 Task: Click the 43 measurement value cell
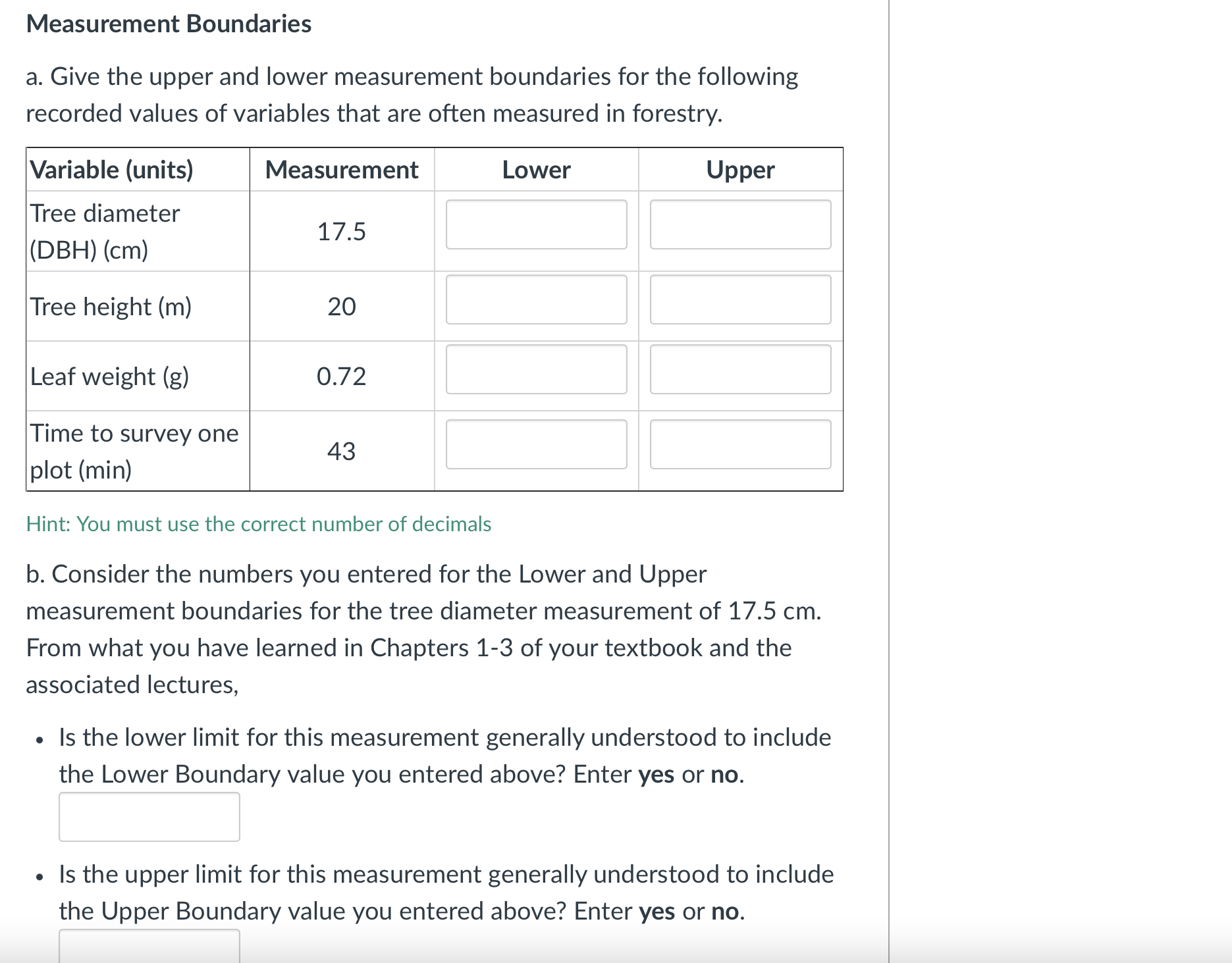pyautogui.click(x=341, y=451)
